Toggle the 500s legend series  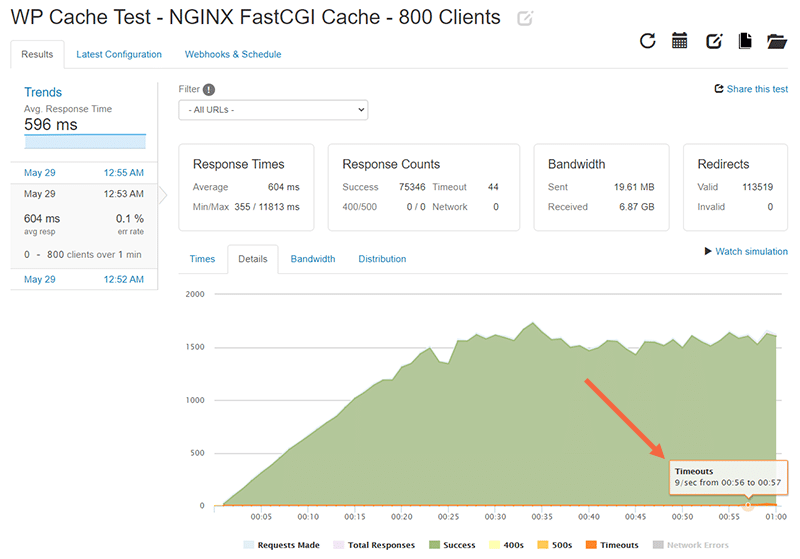[x=555, y=545]
